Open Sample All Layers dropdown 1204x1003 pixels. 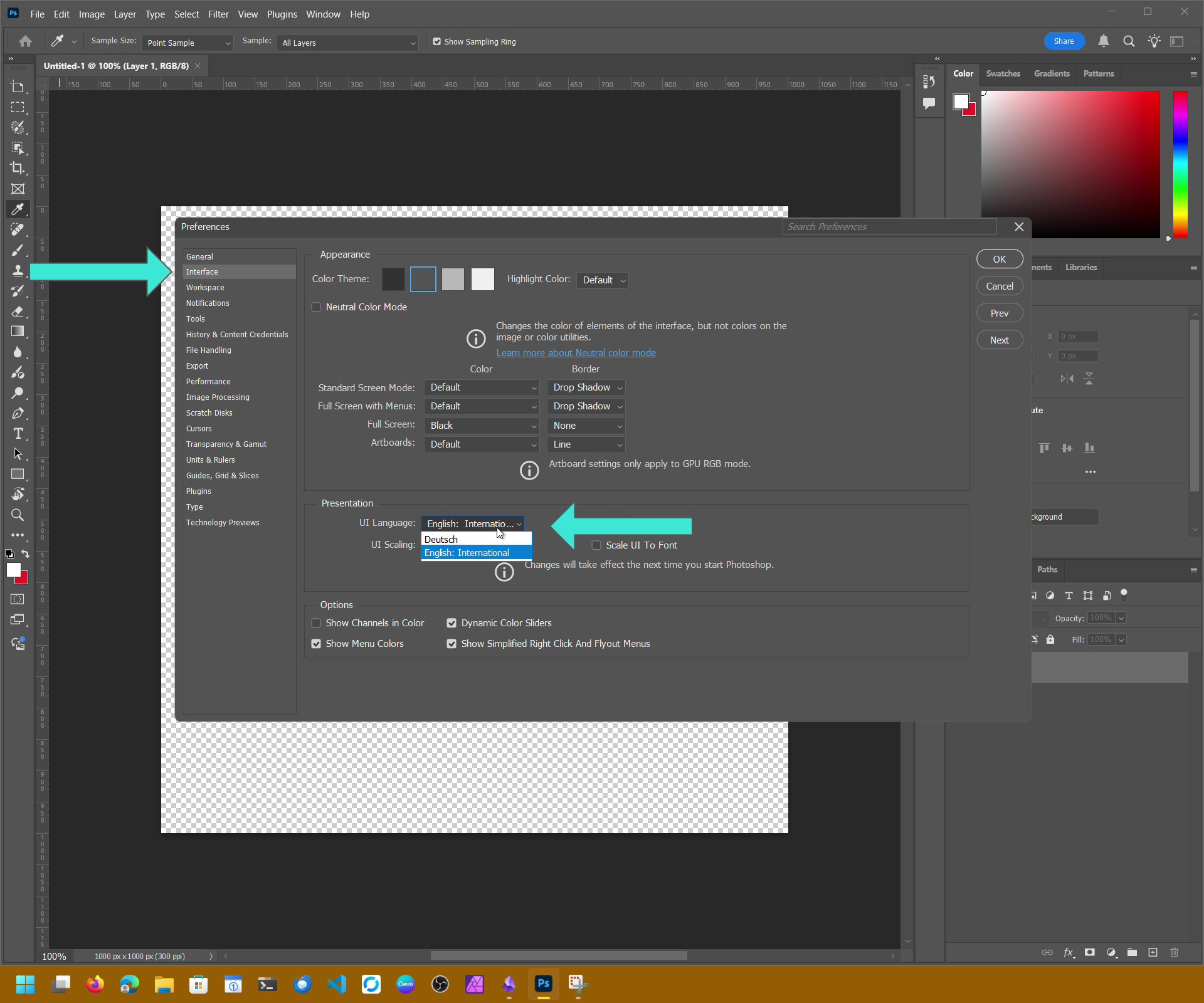pos(347,43)
